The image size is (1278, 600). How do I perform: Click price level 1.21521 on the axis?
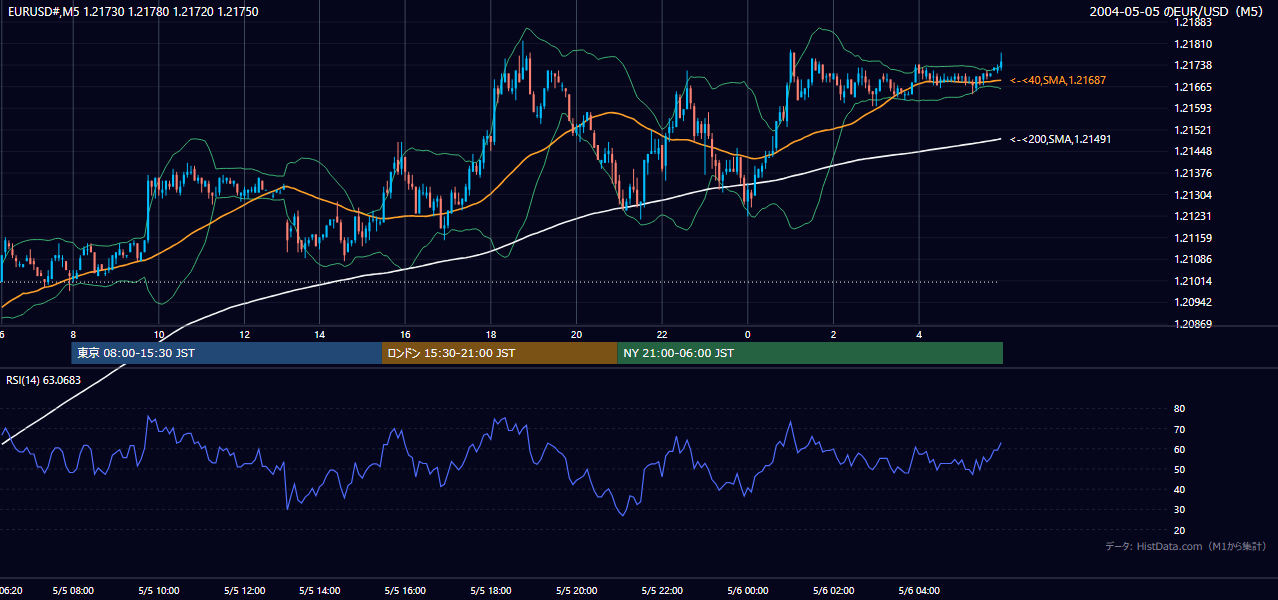coord(1194,130)
